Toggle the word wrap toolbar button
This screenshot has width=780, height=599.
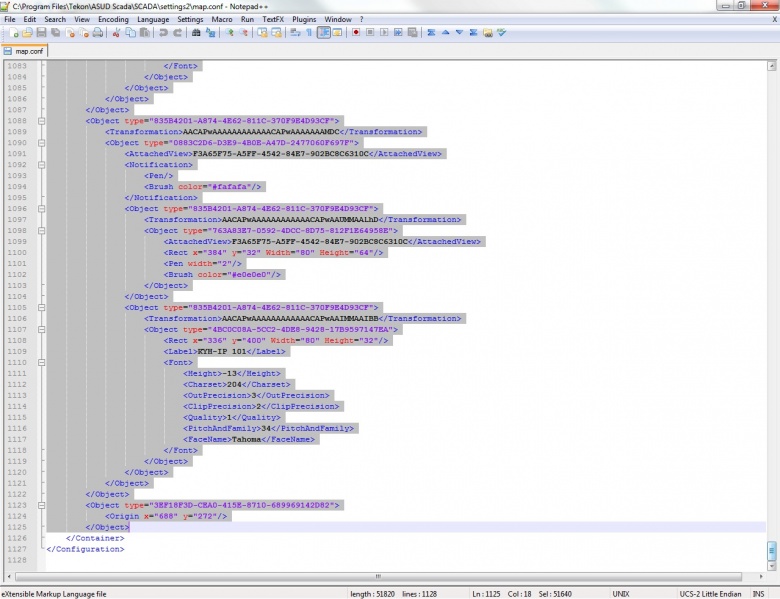point(294,33)
